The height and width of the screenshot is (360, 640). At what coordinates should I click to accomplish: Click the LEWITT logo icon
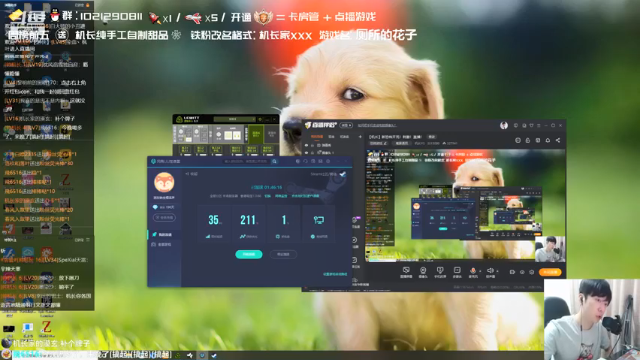coord(180,120)
